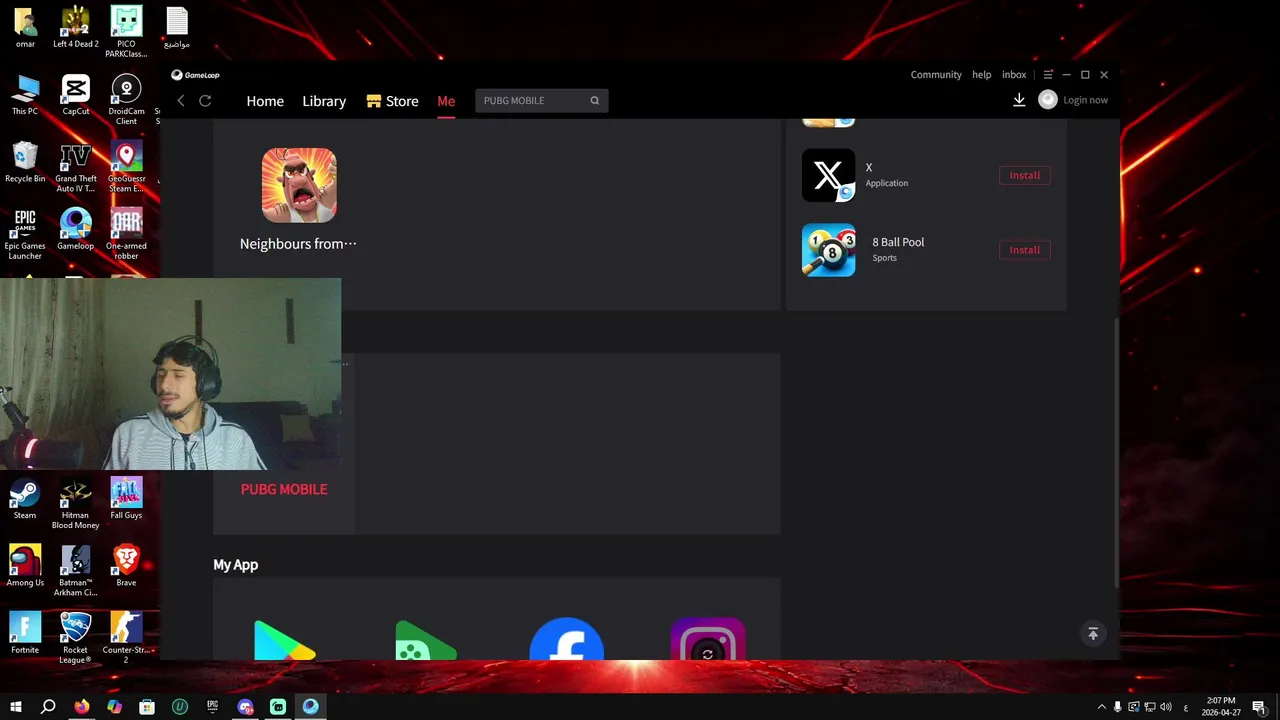Open Rocket League desktop shortcut
Image resolution: width=1280 pixels, height=720 pixels.
pos(75,637)
